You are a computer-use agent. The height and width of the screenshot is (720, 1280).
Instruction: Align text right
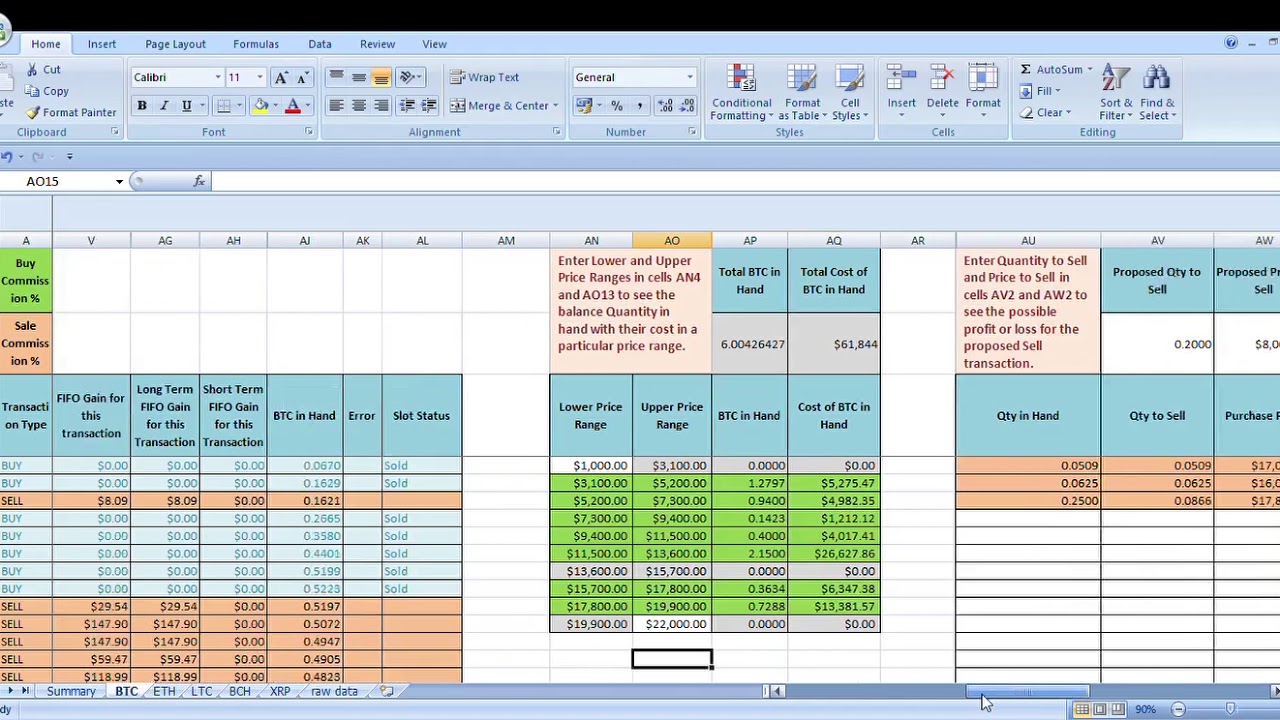(381, 106)
